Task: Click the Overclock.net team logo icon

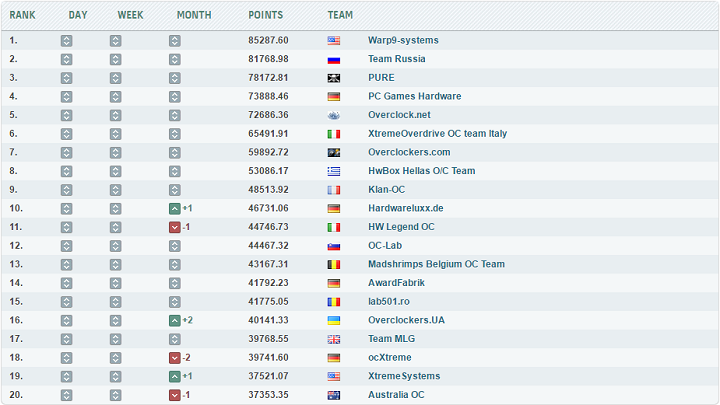Action: 333,115
